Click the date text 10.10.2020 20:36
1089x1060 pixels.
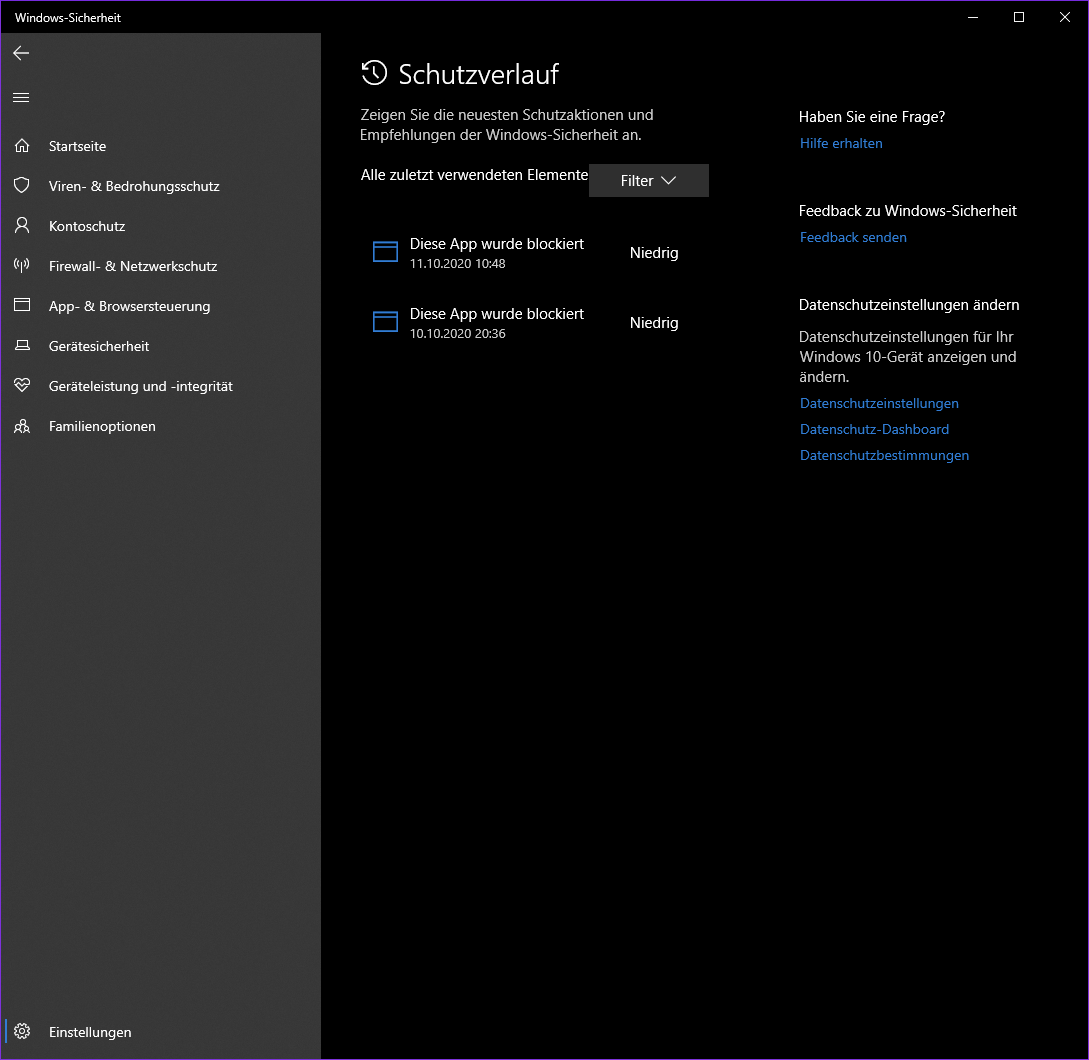[x=458, y=334]
